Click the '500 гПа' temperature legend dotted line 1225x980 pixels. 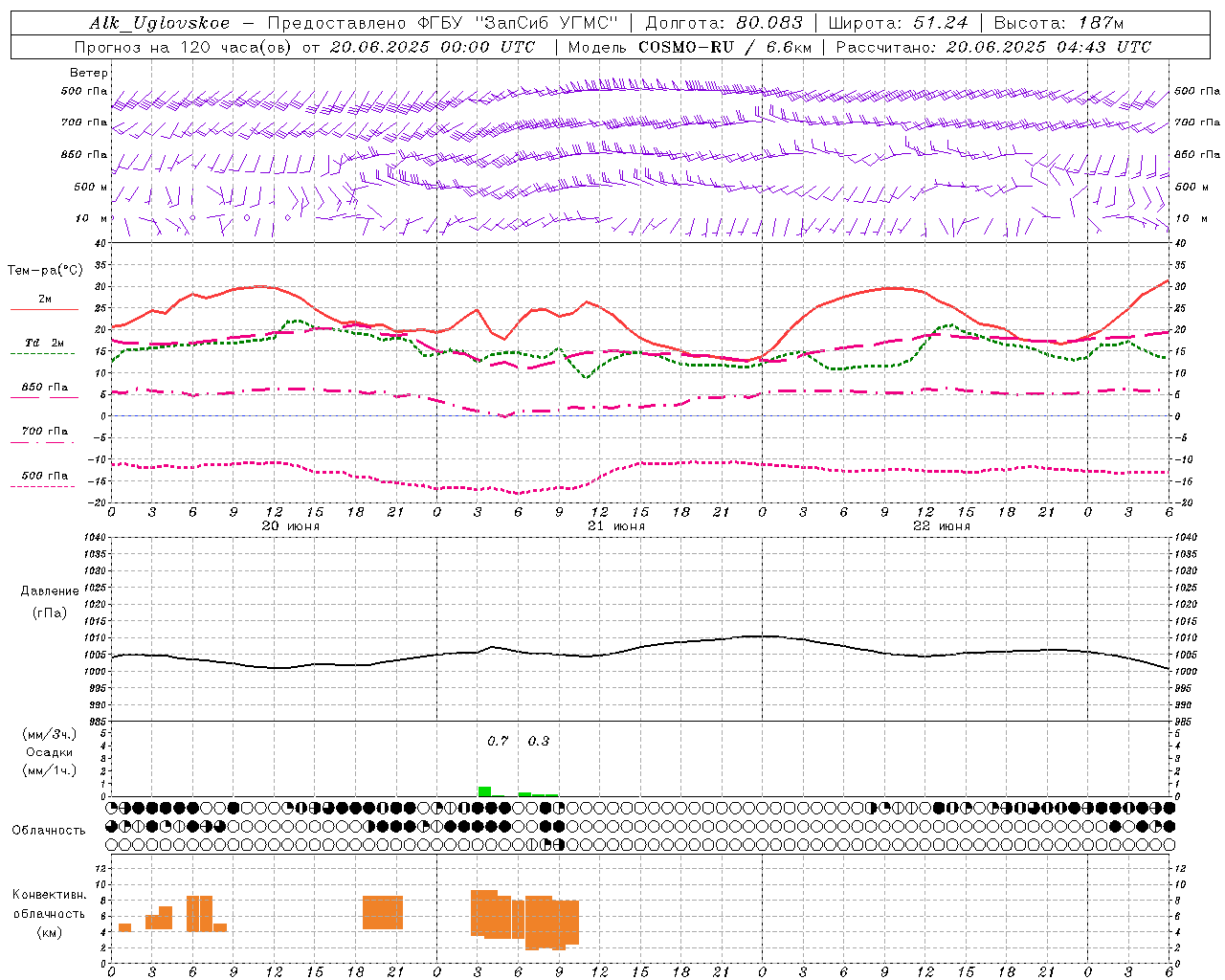[42, 487]
